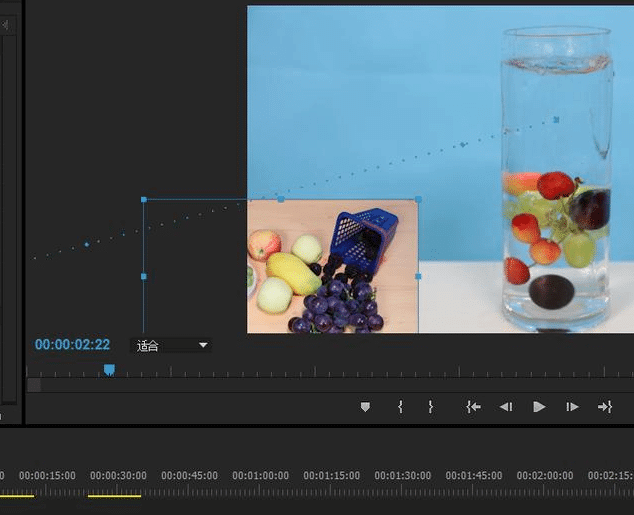Click the 00:00:30:00 mark on the timeline ruler

(x=118, y=475)
